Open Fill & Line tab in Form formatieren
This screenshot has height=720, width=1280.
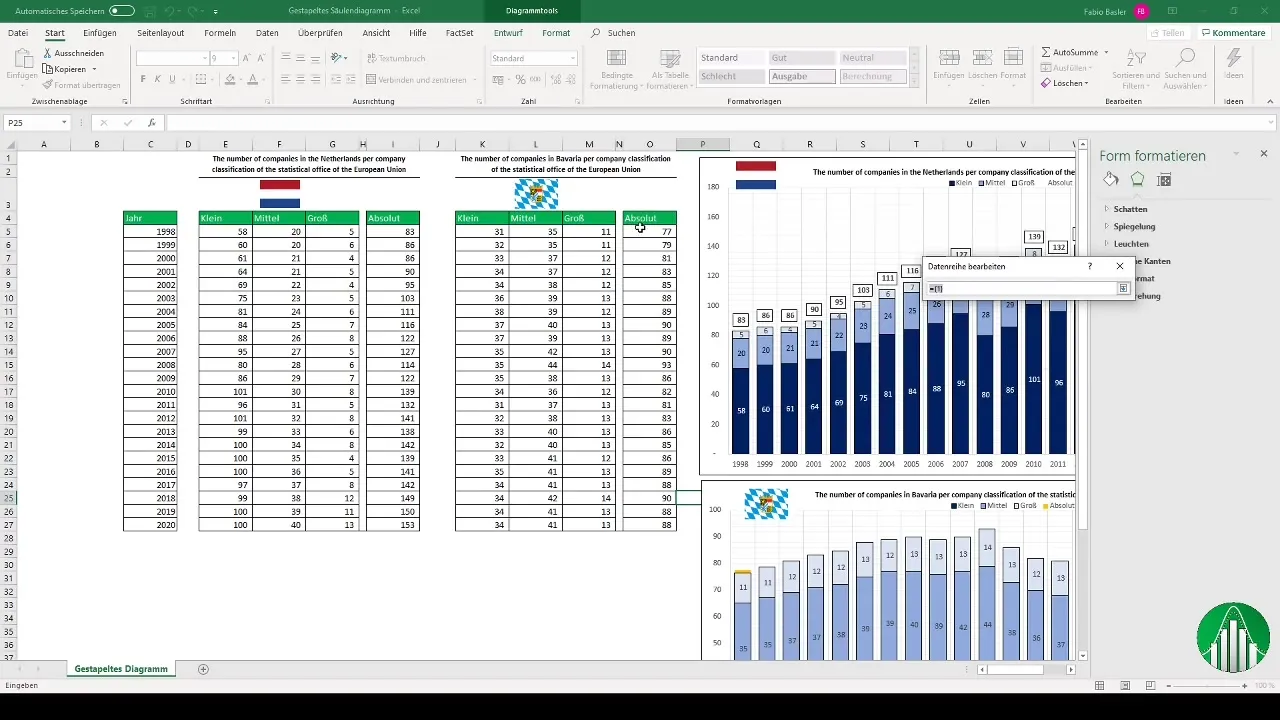[x=1111, y=180]
